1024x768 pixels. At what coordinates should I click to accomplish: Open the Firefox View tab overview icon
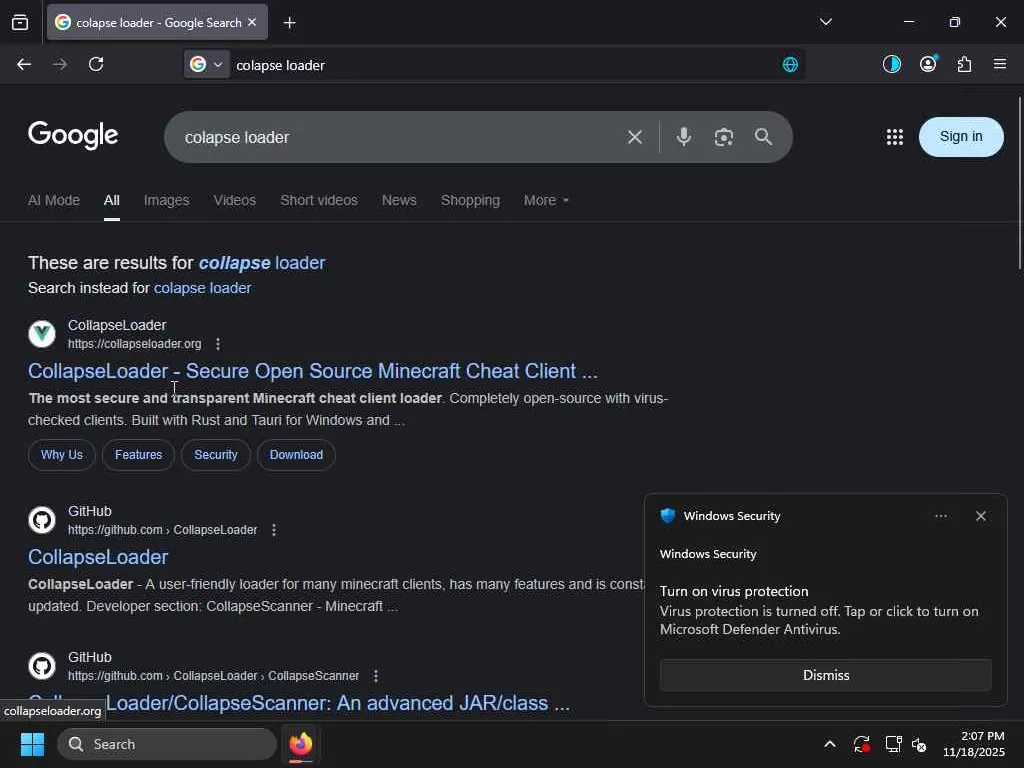click(x=20, y=22)
